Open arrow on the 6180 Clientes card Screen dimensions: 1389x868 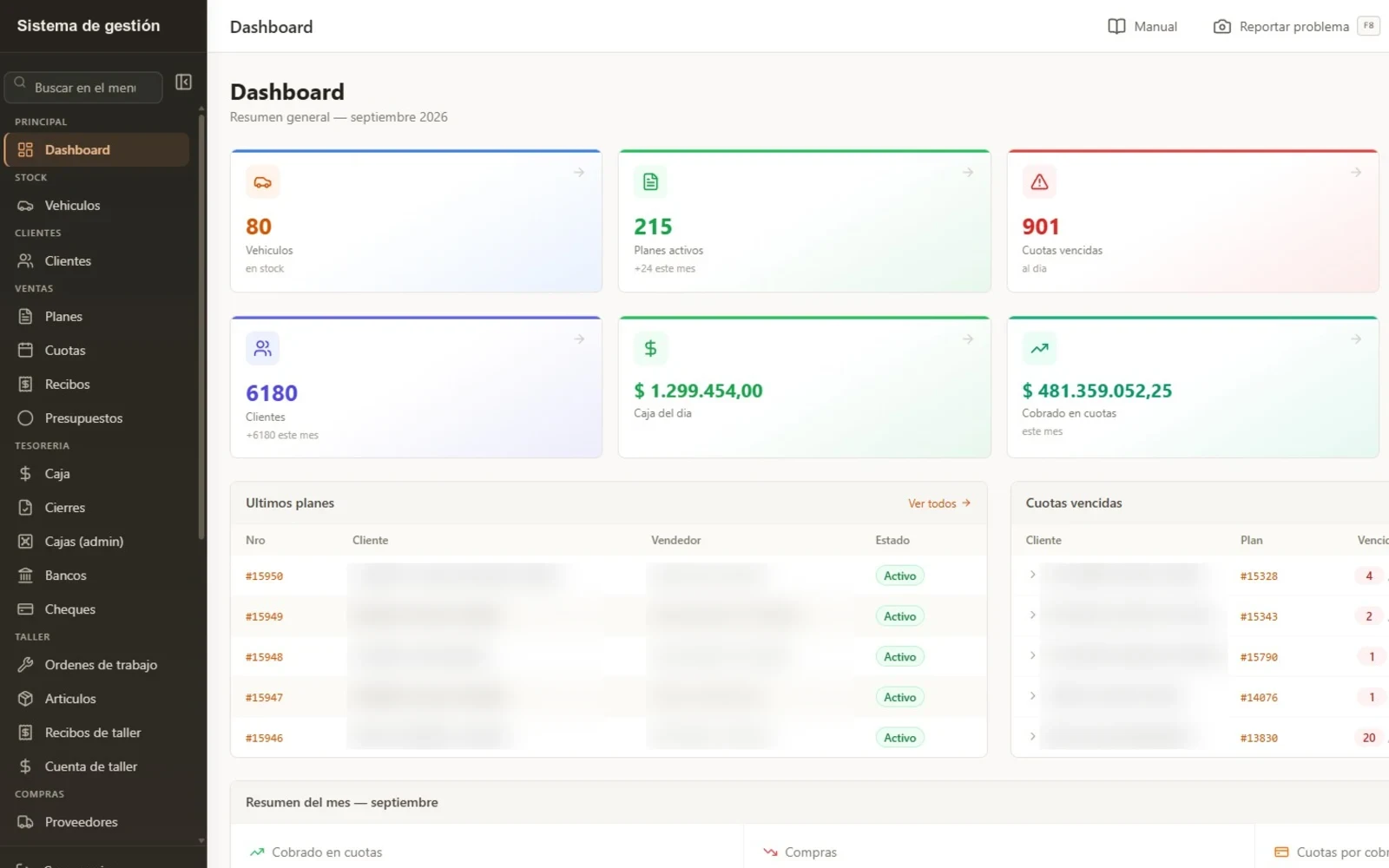(x=579, y=339)
